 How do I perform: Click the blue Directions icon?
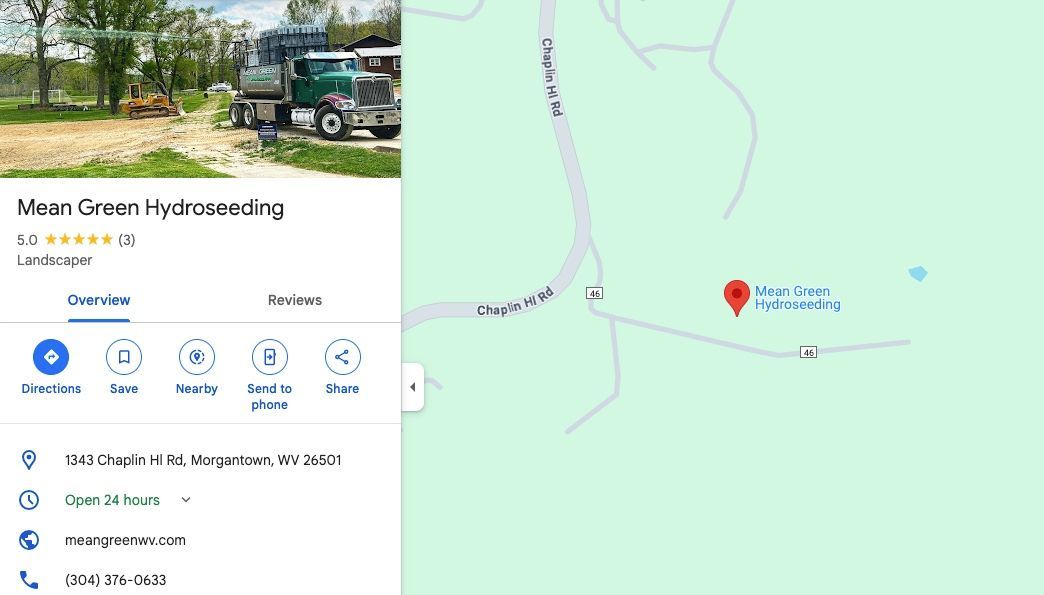click(x=51, y=357)
